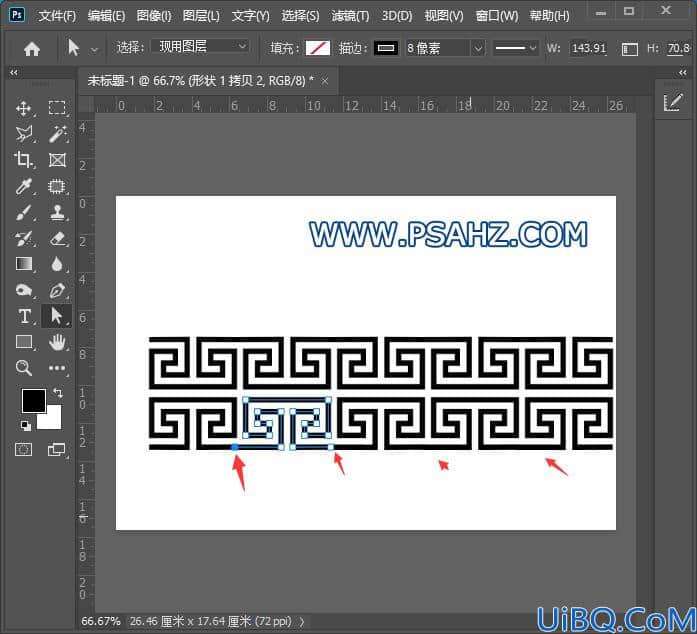Select the Gradient tool
This screenshot has height=634, width=697.
(24, 264)
